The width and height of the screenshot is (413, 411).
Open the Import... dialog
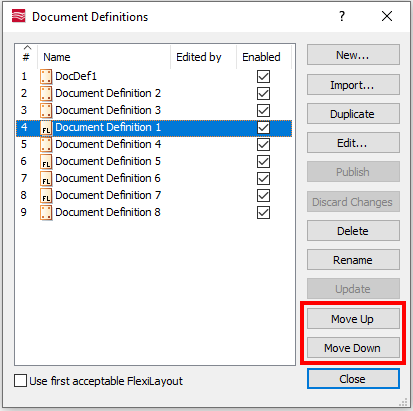pyautogui.click(x=353, y=85)
